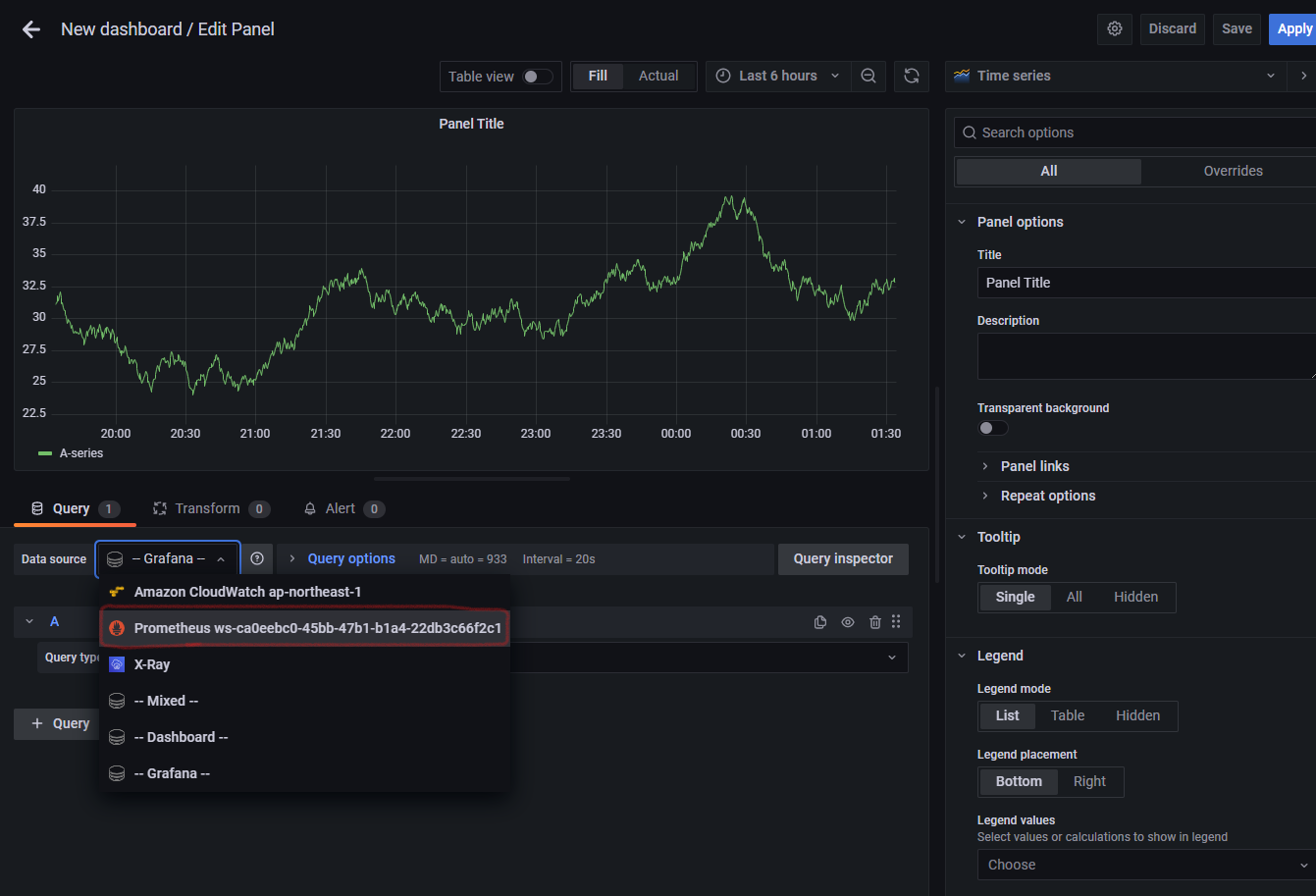This screenshot has width=1316, height=896.
Task: Click the Description text area
Action: 1146,356
